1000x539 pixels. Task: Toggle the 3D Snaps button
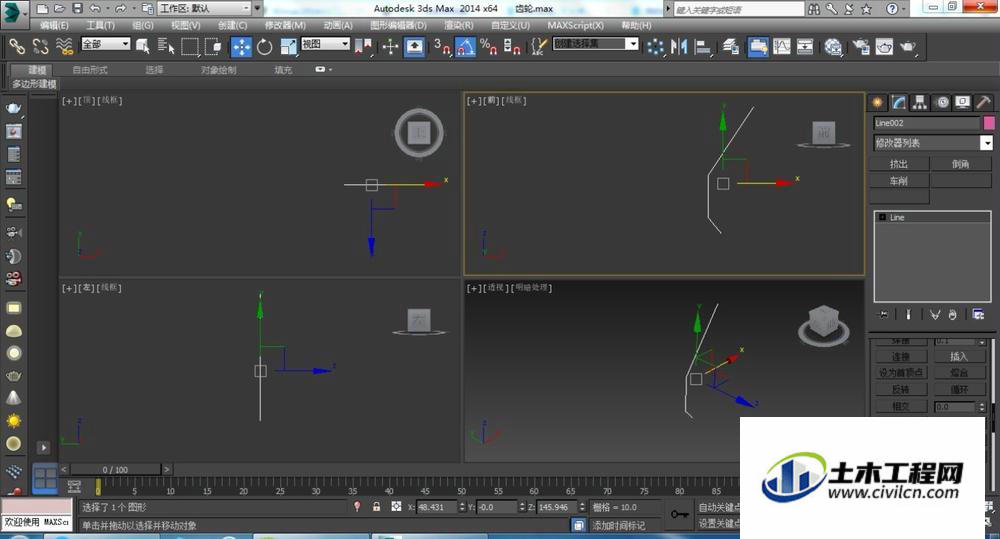tap(442, 46)
